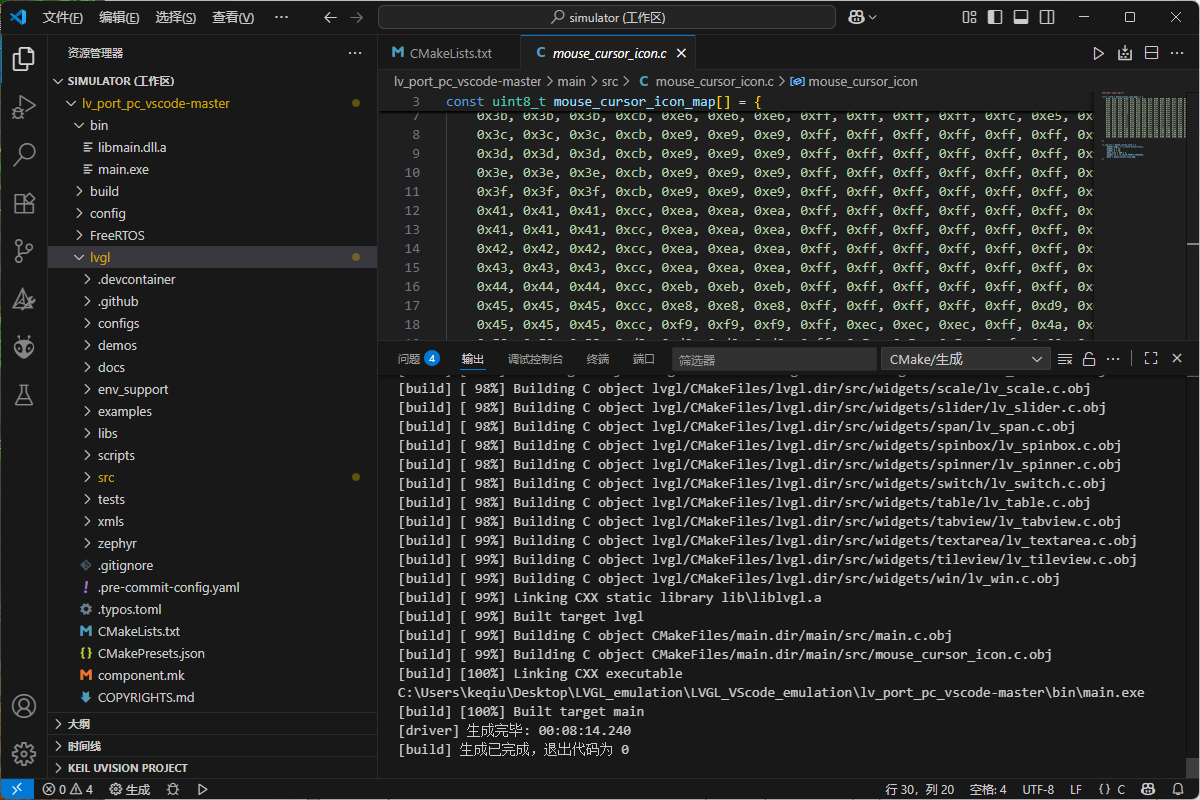
Task: Toggle the output scroll lock icon
Action: tap(1089, 359)
